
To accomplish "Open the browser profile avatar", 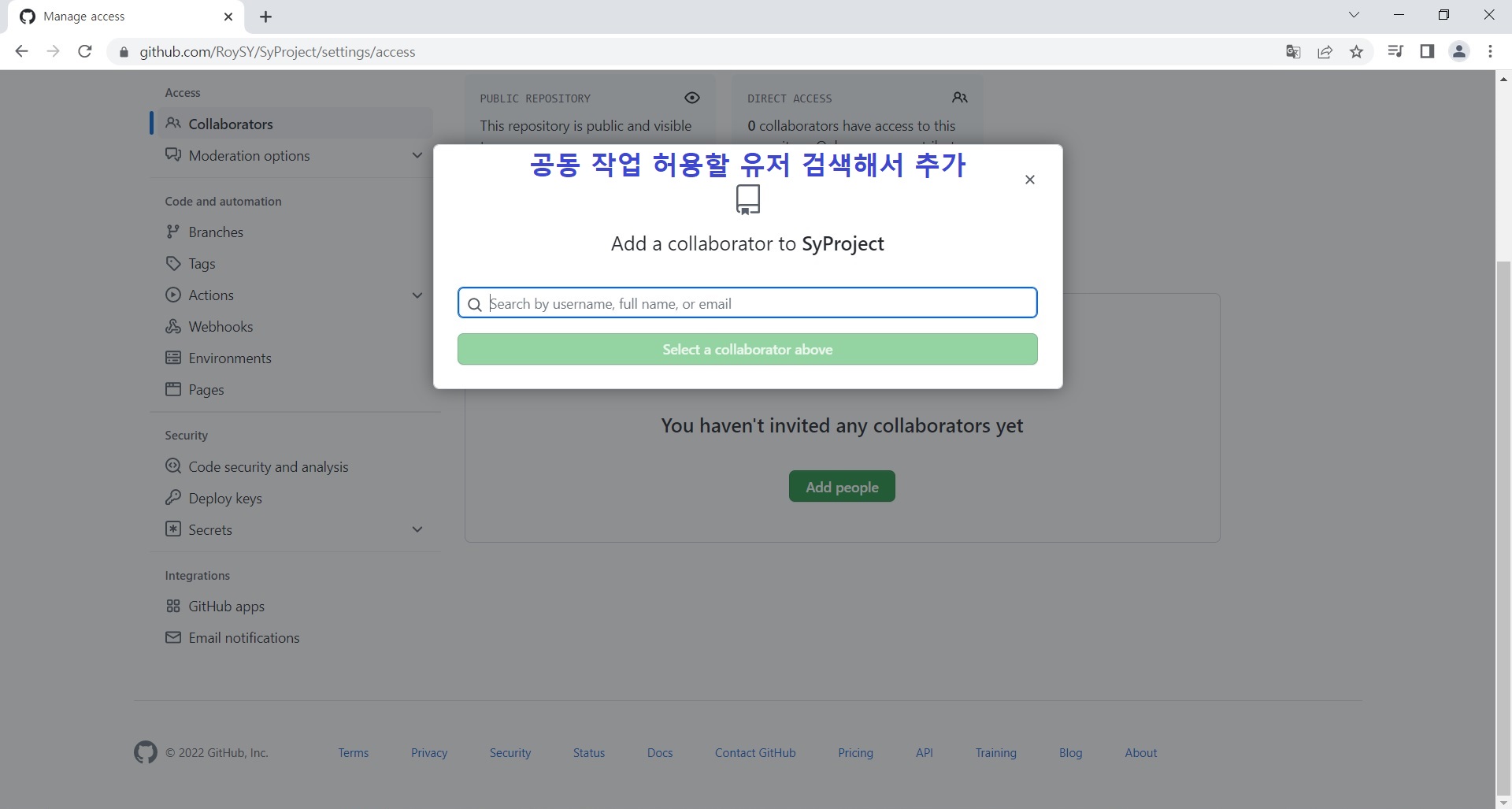I will click(x=1459, y=52).
